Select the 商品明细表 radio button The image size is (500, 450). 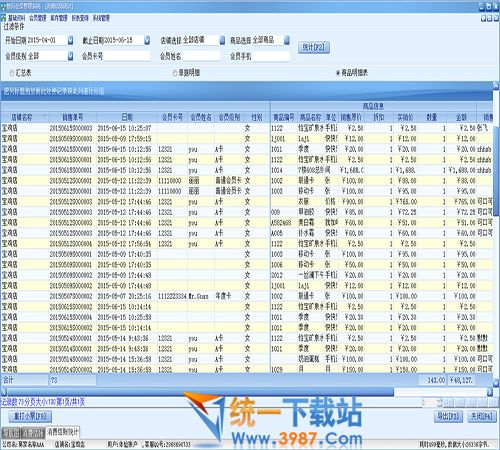pyautogui.click(x=338, y=73)
